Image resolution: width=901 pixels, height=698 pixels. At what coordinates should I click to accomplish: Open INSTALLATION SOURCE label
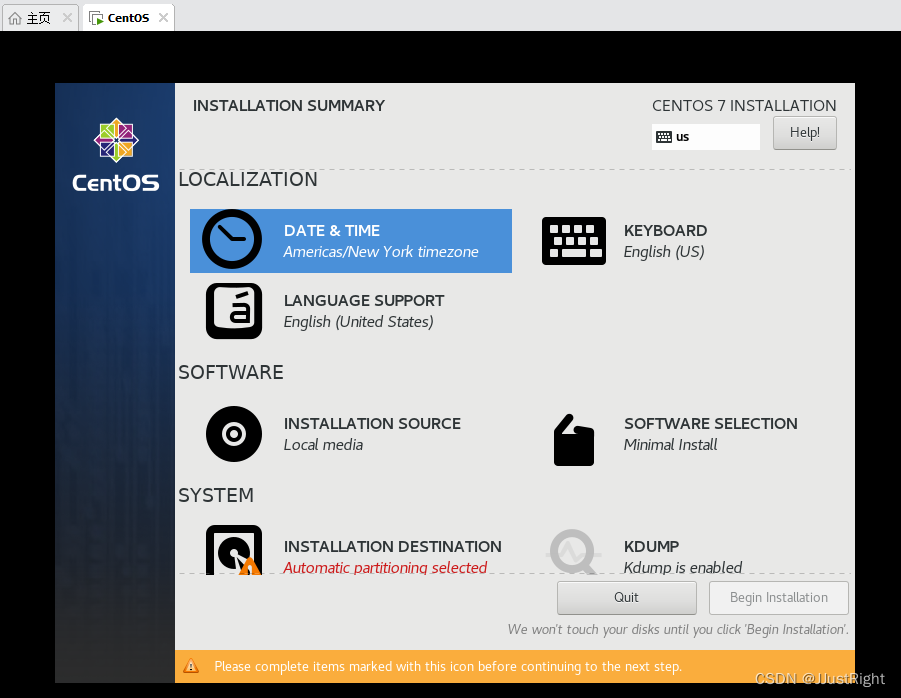(372, 423)
